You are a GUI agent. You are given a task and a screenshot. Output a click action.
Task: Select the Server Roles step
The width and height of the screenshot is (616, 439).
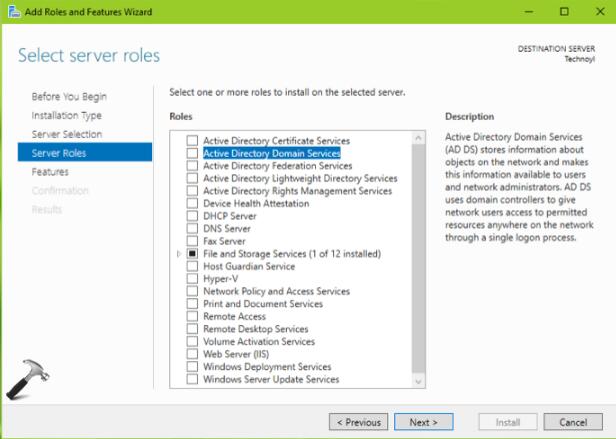pos(85,152)
